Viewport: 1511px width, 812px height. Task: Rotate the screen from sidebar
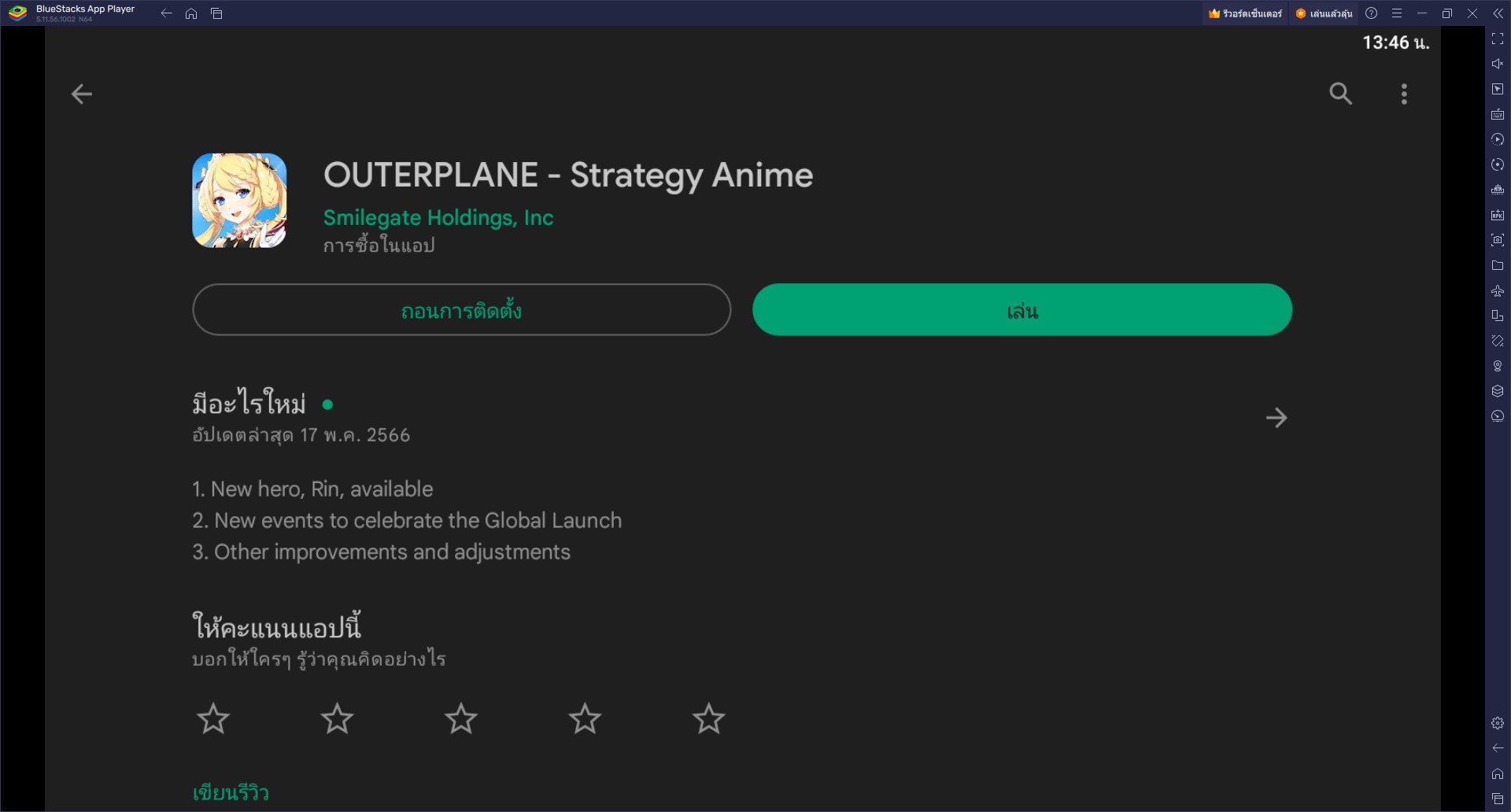pyautogui.click(x=1498, y=341)
